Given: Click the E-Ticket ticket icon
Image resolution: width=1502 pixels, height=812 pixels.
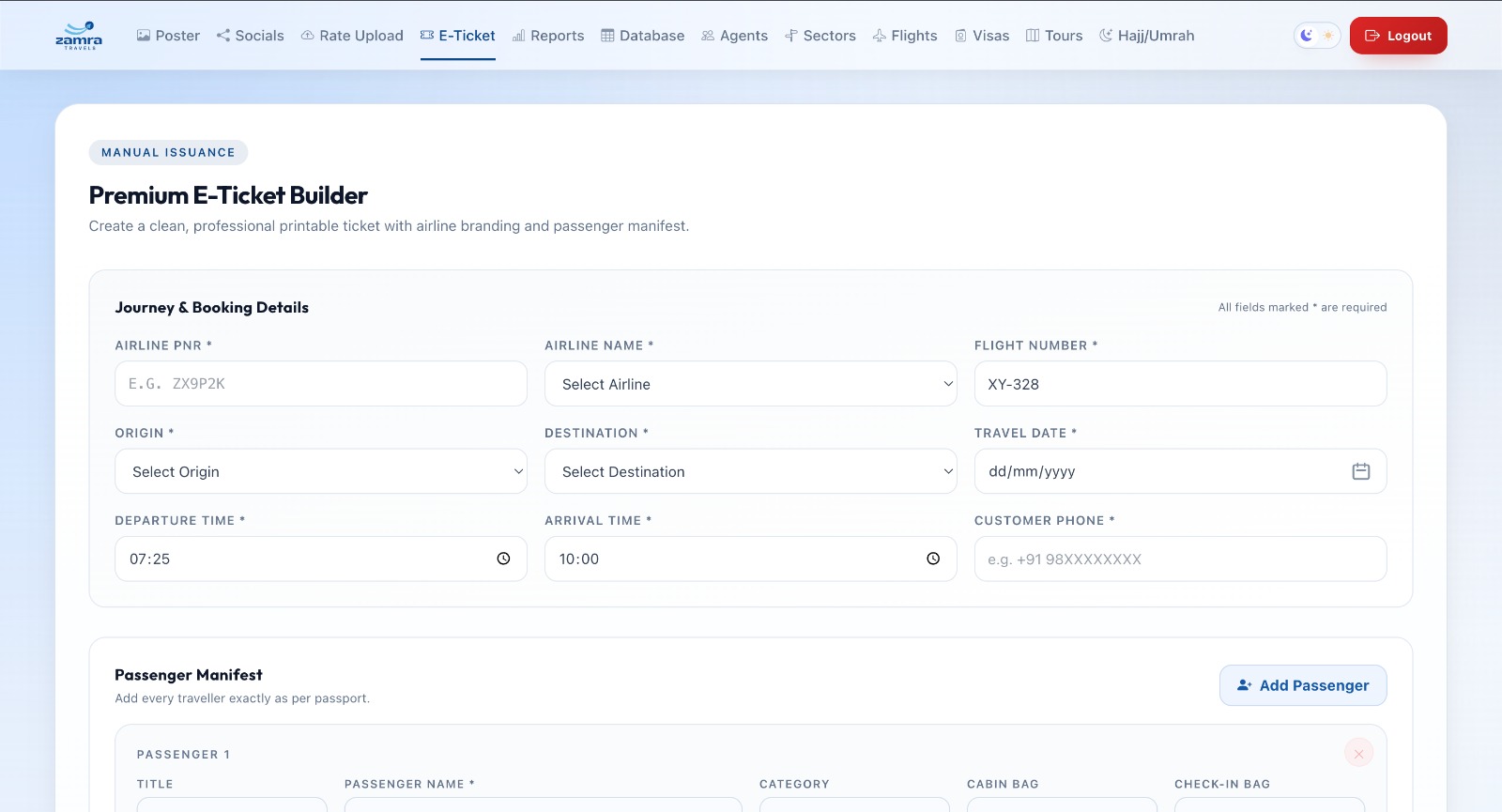Looking at the screenshot, I should click(427, 36).
